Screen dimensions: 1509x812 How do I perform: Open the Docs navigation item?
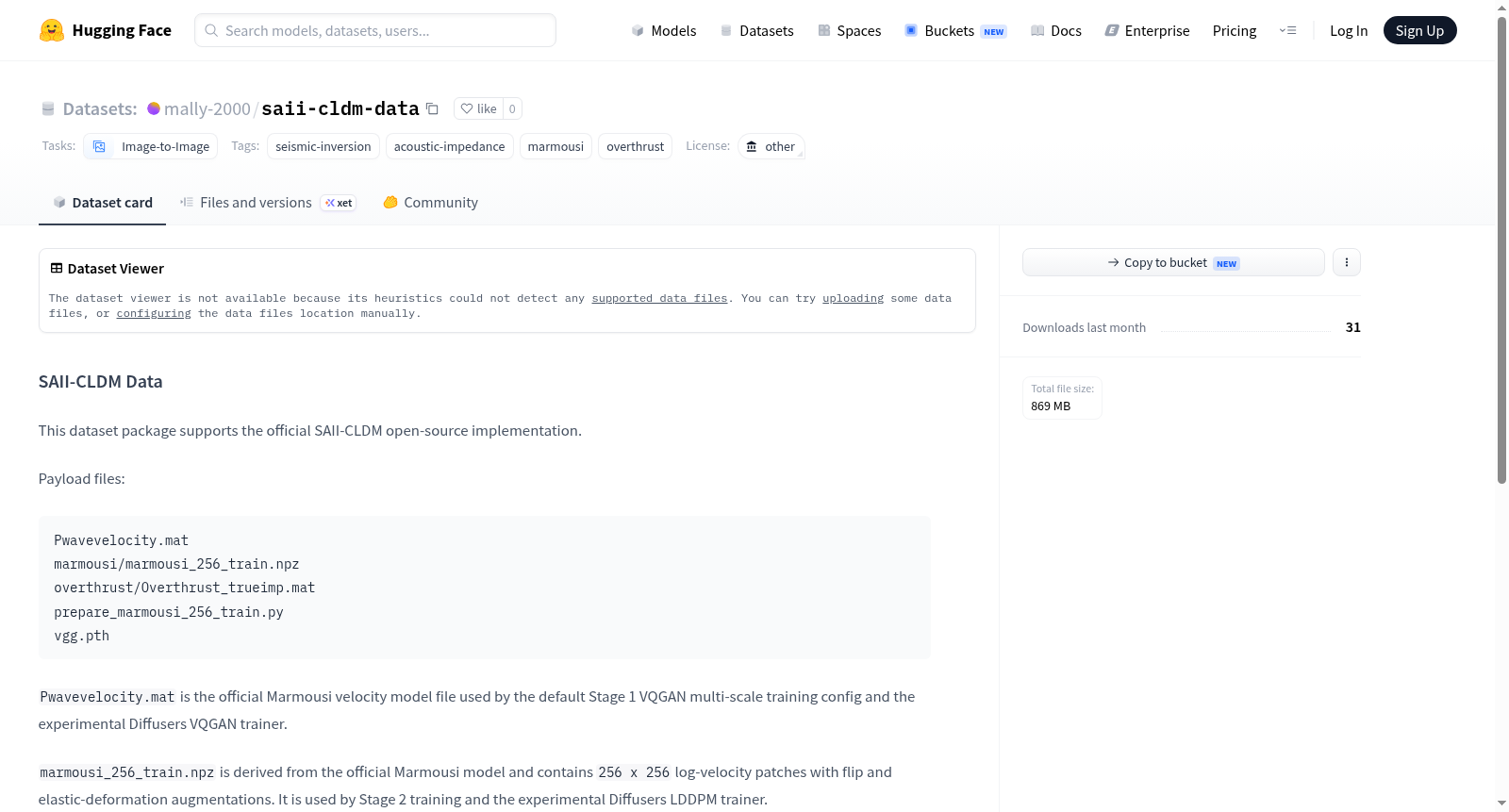pyautogui.click(x=1056, y=30)
